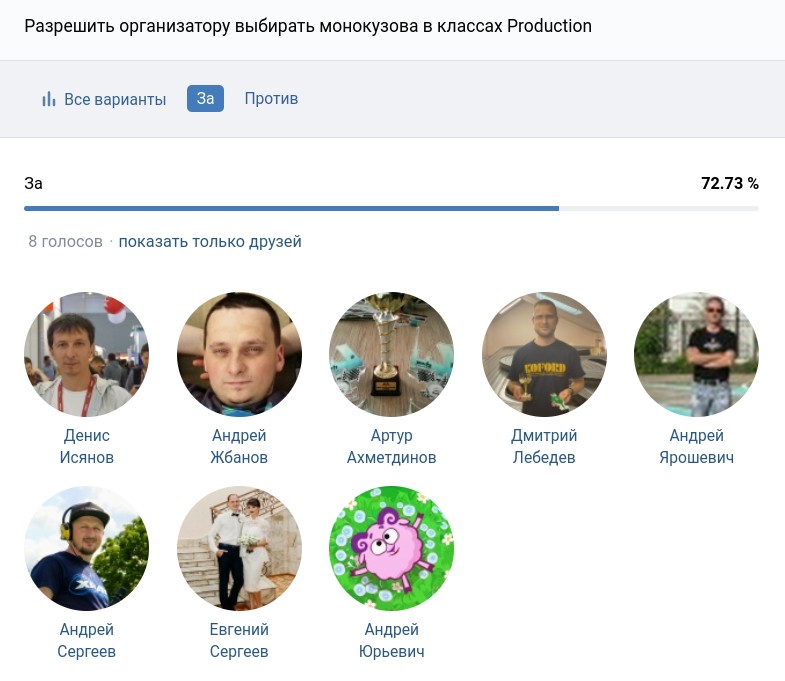Click the pink cartoon sheep avatar

tap(391, 548)
